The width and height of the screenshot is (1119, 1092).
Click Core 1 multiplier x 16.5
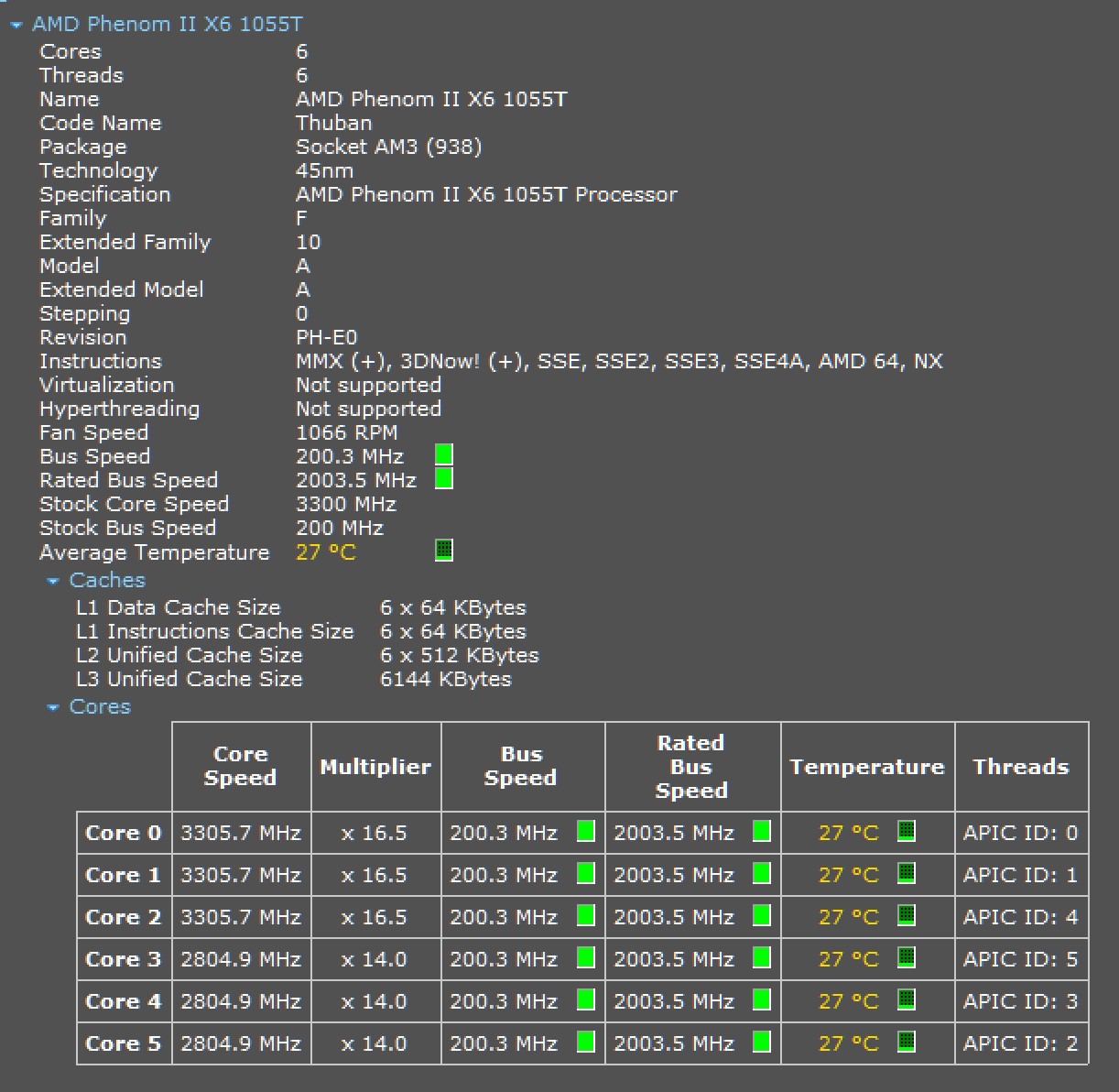click(375, 875)
